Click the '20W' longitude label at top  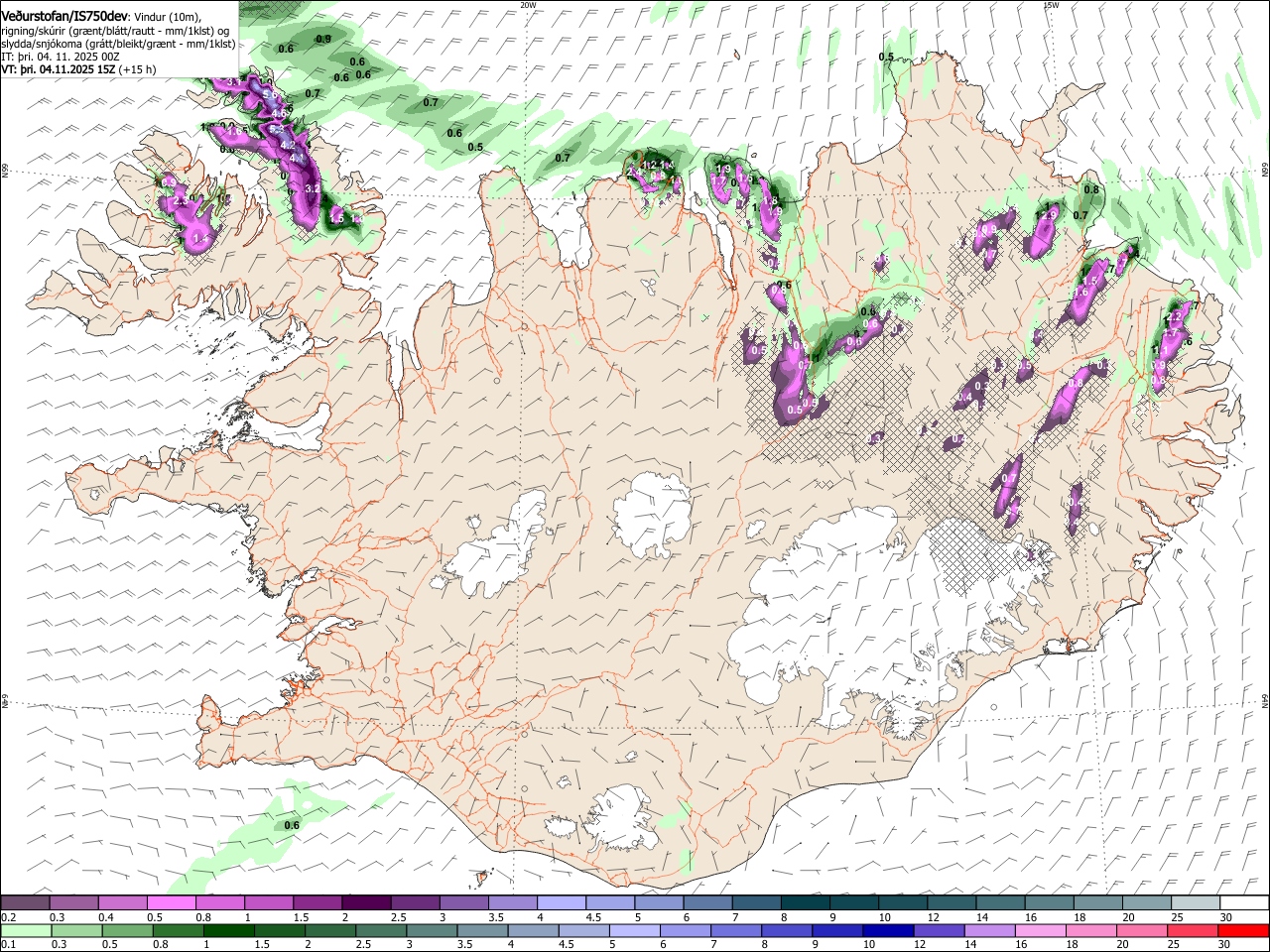coord(528,4)
